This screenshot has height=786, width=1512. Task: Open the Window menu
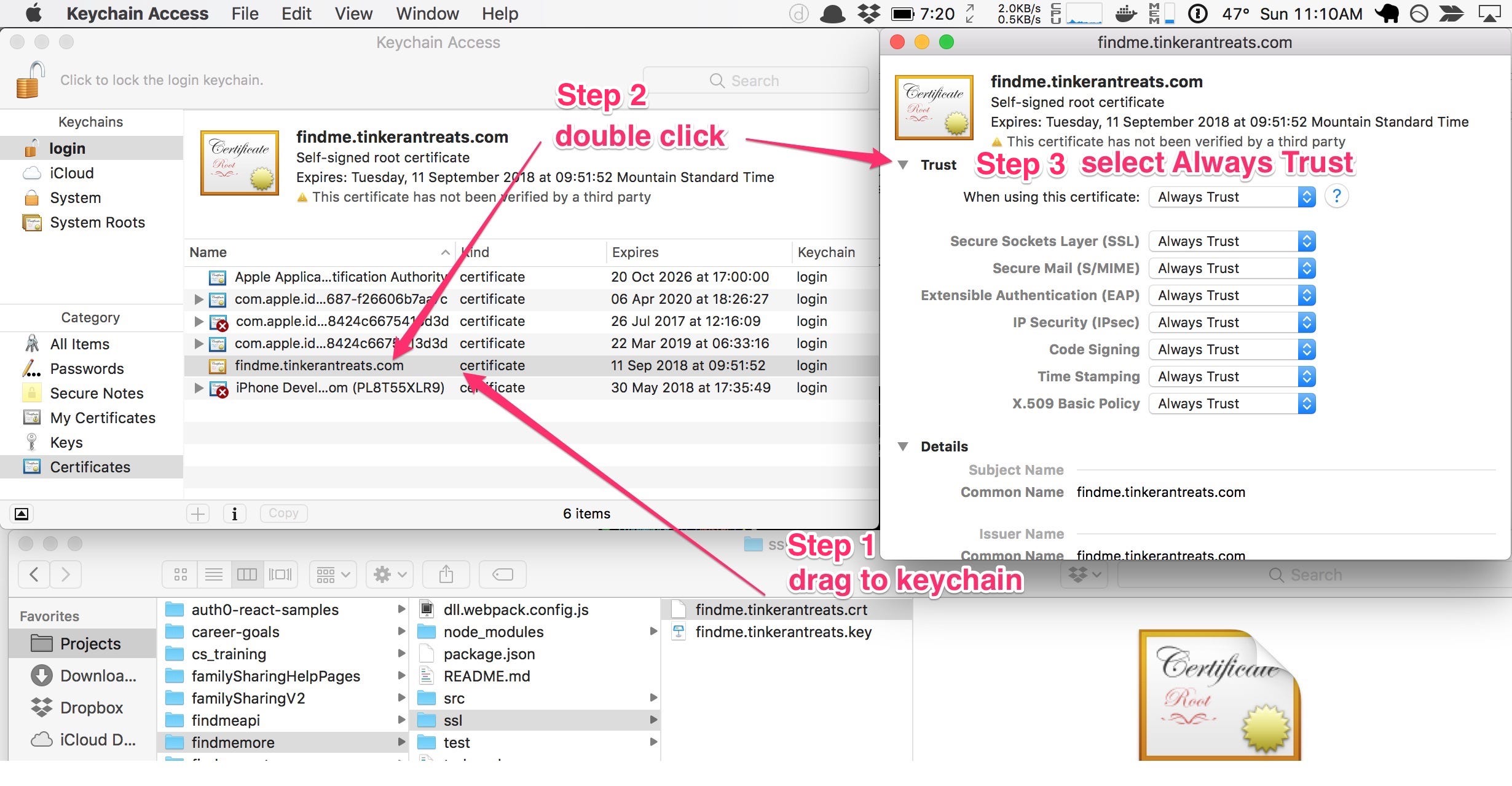click(427, 14)
